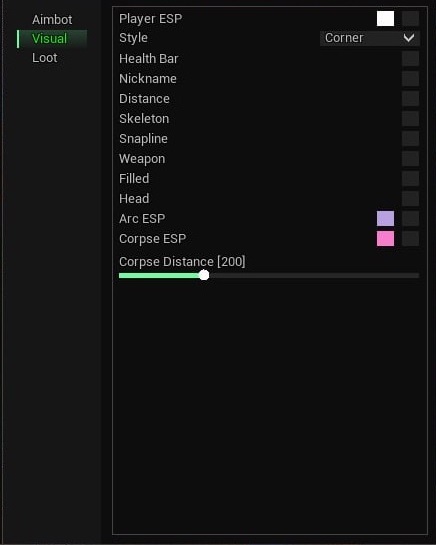Check the Skeleton option box
Viewport: 436px width, 545px height.
pyautogui.click(x=410, y=119)
